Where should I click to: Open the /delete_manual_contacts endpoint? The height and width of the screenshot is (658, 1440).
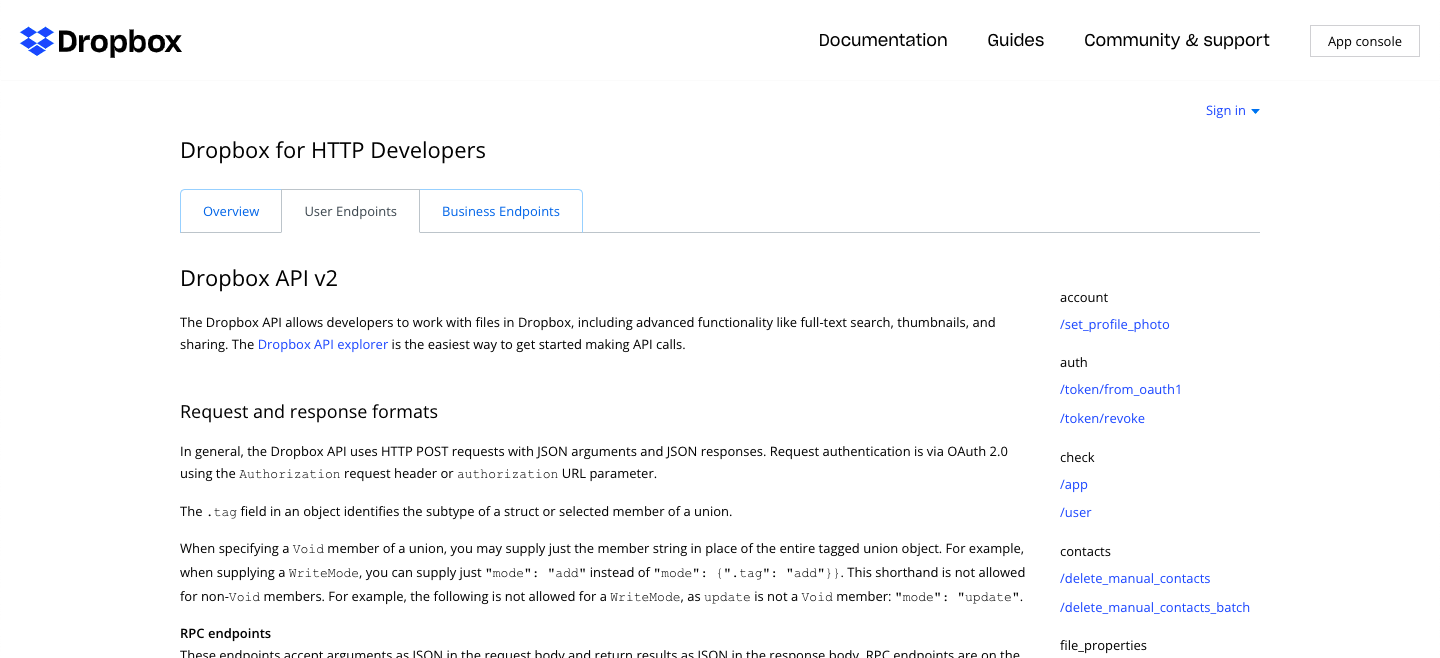(1135, 578)
